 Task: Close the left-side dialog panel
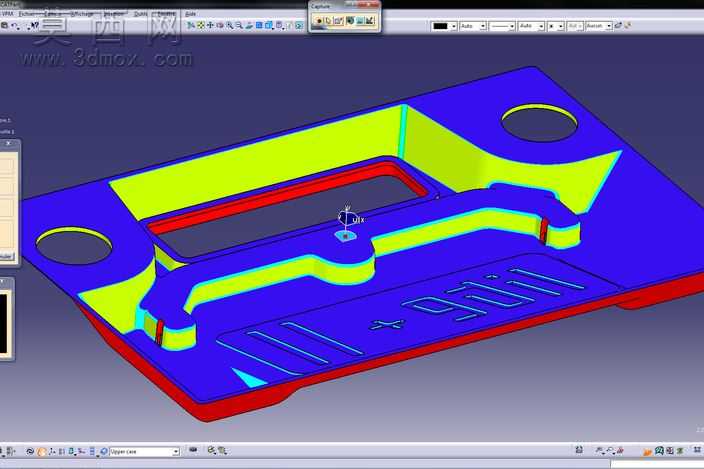click(9, 144)
